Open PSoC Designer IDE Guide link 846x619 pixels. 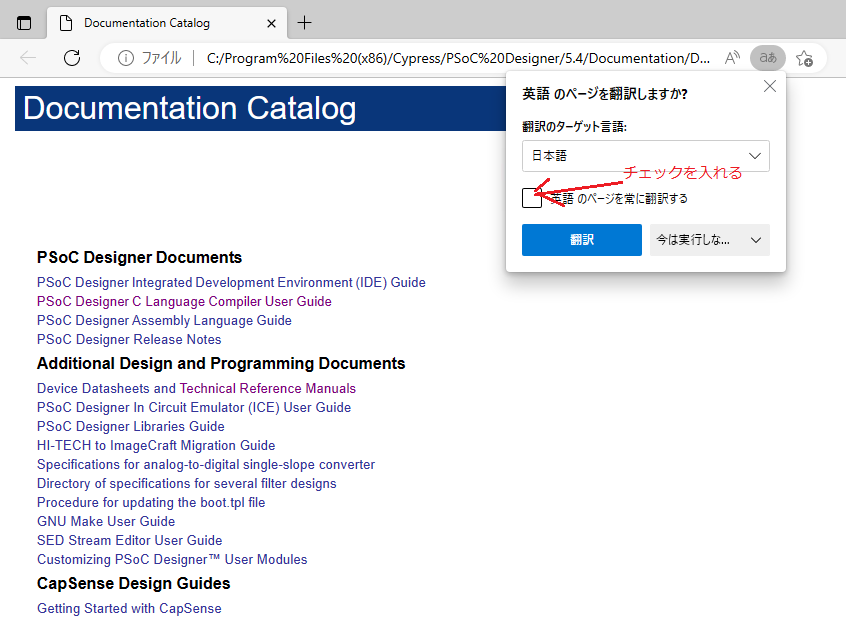tap(231, 282)
